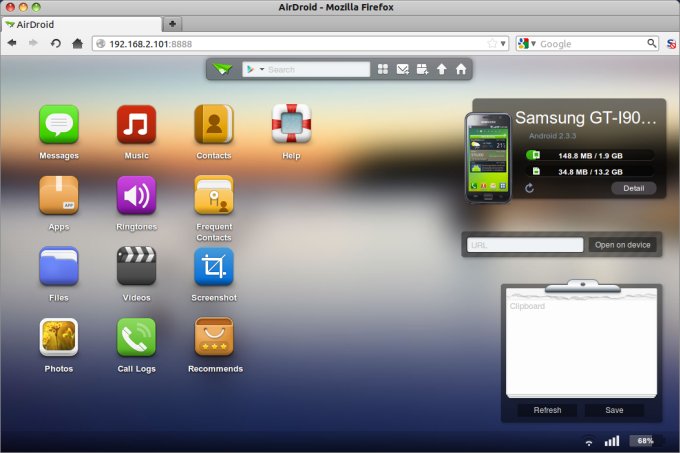This screenshot has width=680, height=453.
Task: Click the Firefox reload button
Action: click(56, 43)
